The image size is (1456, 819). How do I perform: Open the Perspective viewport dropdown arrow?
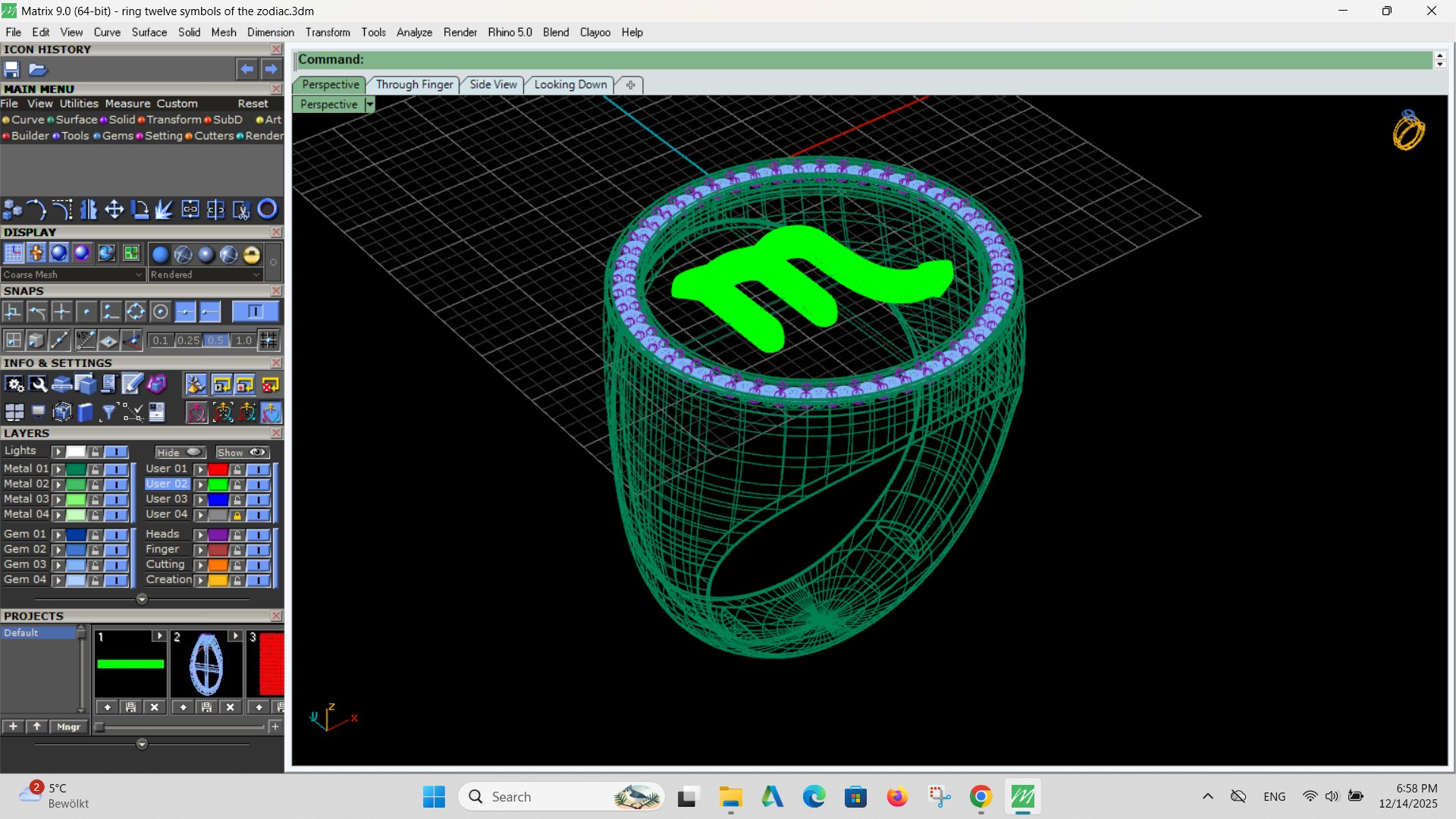click(369, 105)
